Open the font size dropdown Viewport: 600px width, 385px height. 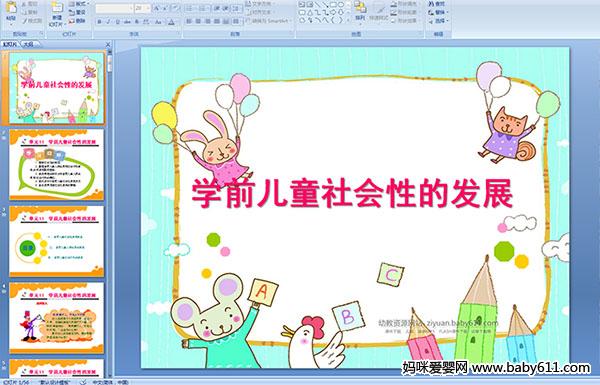[x=148, y=8]
